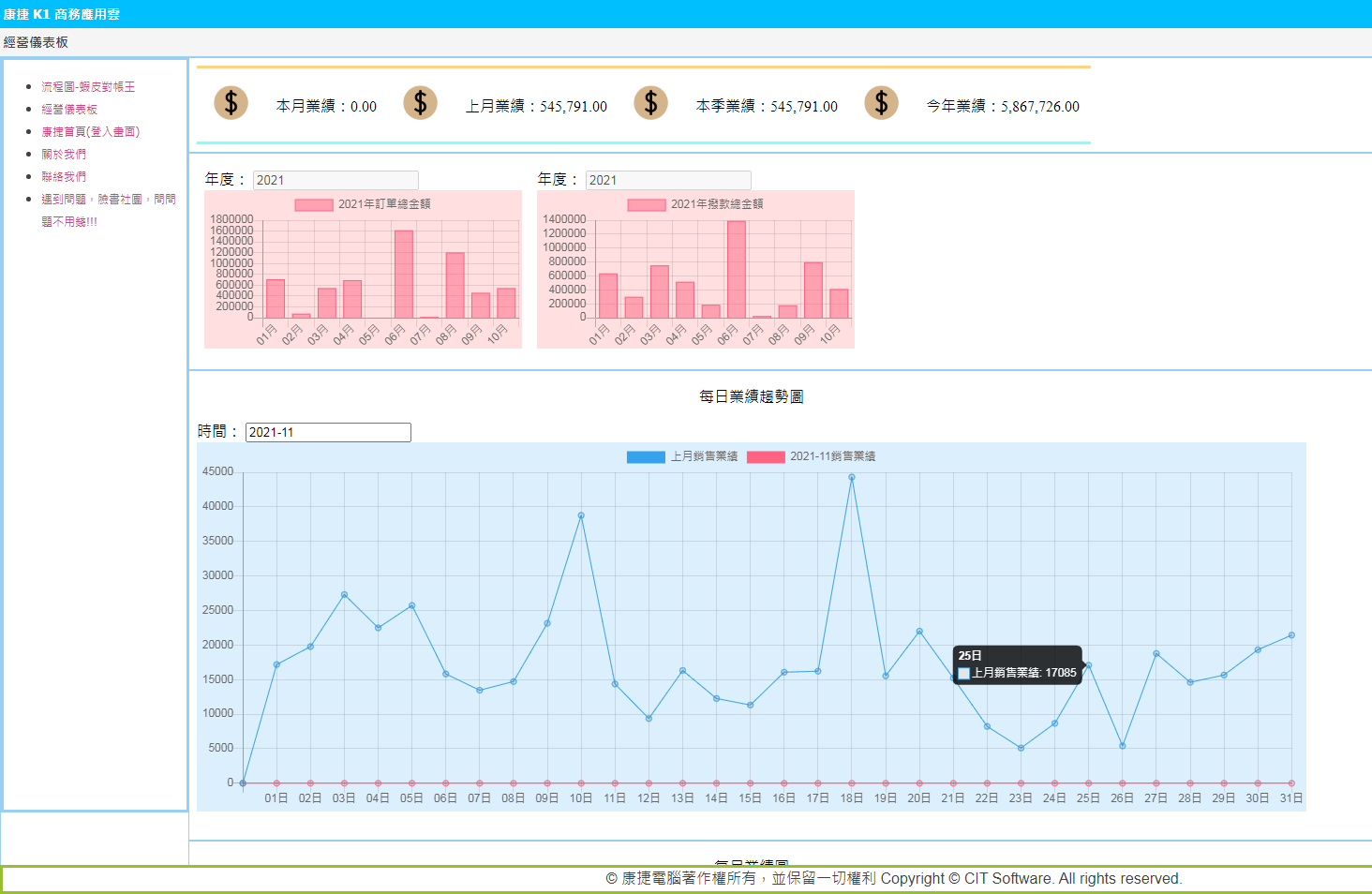Toggle the 2021年撥款總金額 legend series
The image size is (1372, 894).
(647, 204)
